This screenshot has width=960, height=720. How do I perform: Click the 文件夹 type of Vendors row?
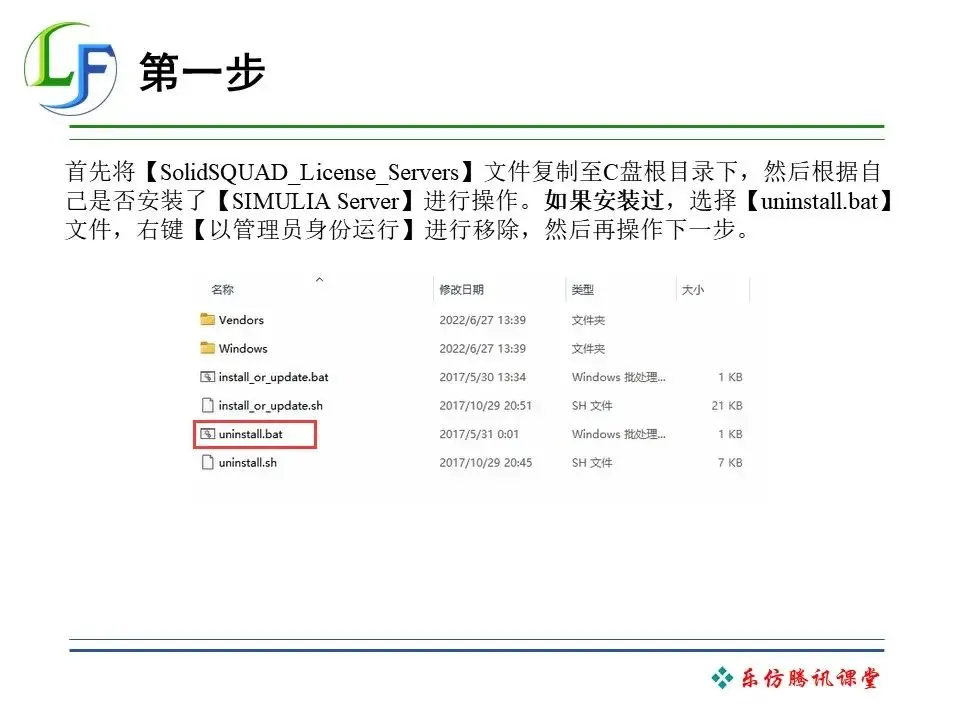point(588,320)
